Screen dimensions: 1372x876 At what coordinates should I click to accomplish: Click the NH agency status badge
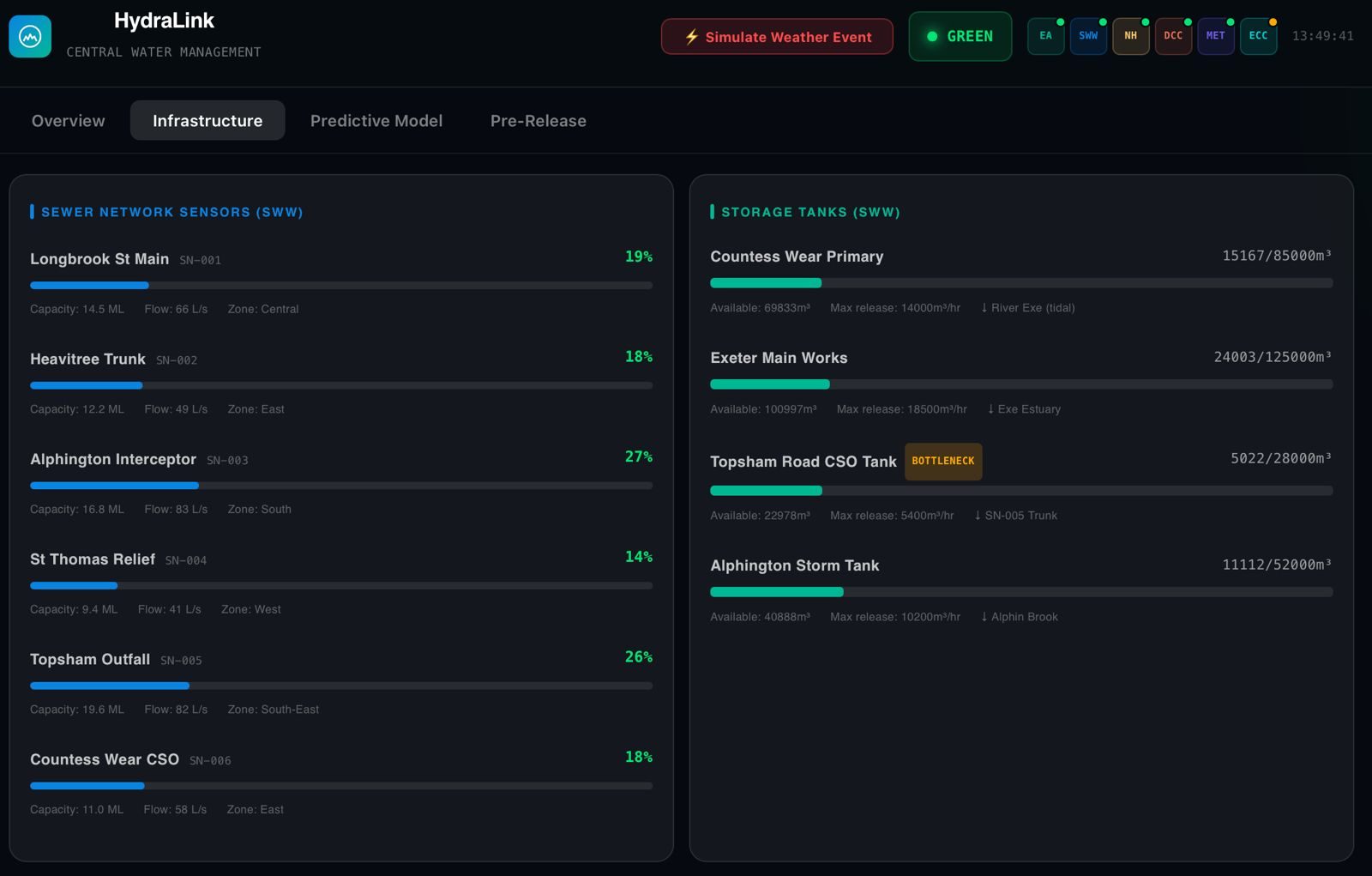tap(1130, 36)
